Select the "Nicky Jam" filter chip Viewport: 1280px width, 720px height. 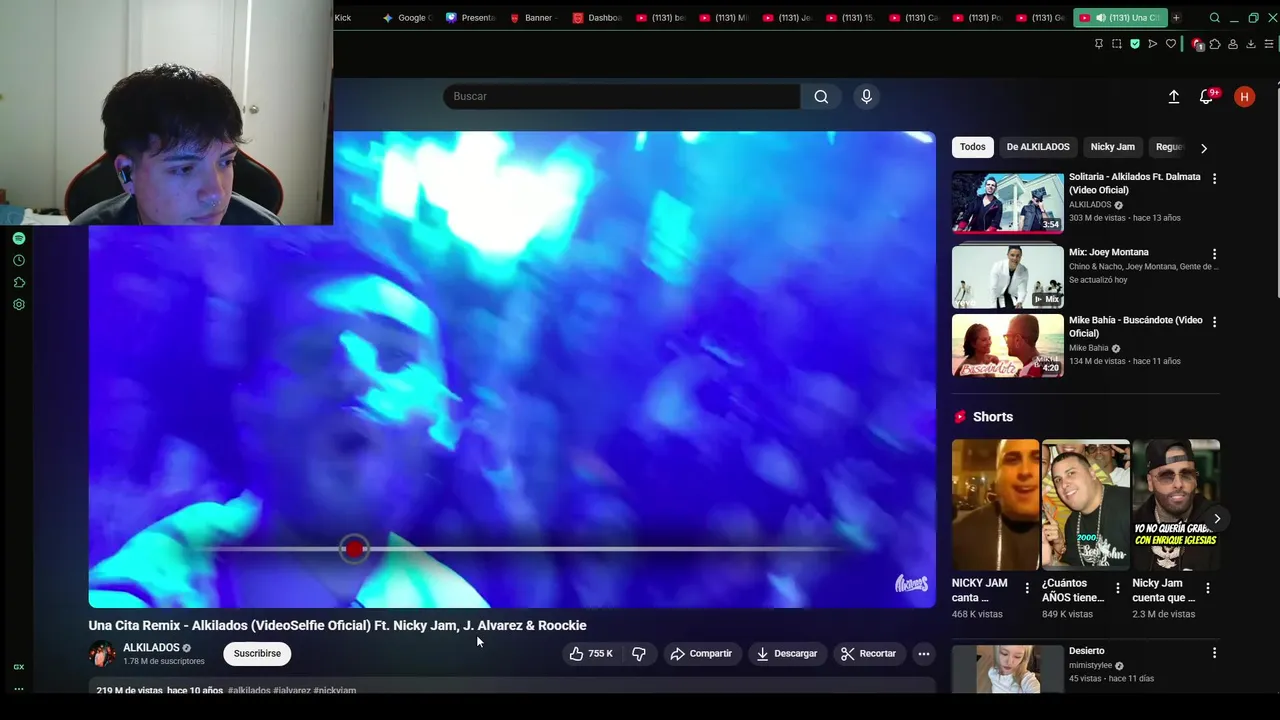tap(1113, 147)
